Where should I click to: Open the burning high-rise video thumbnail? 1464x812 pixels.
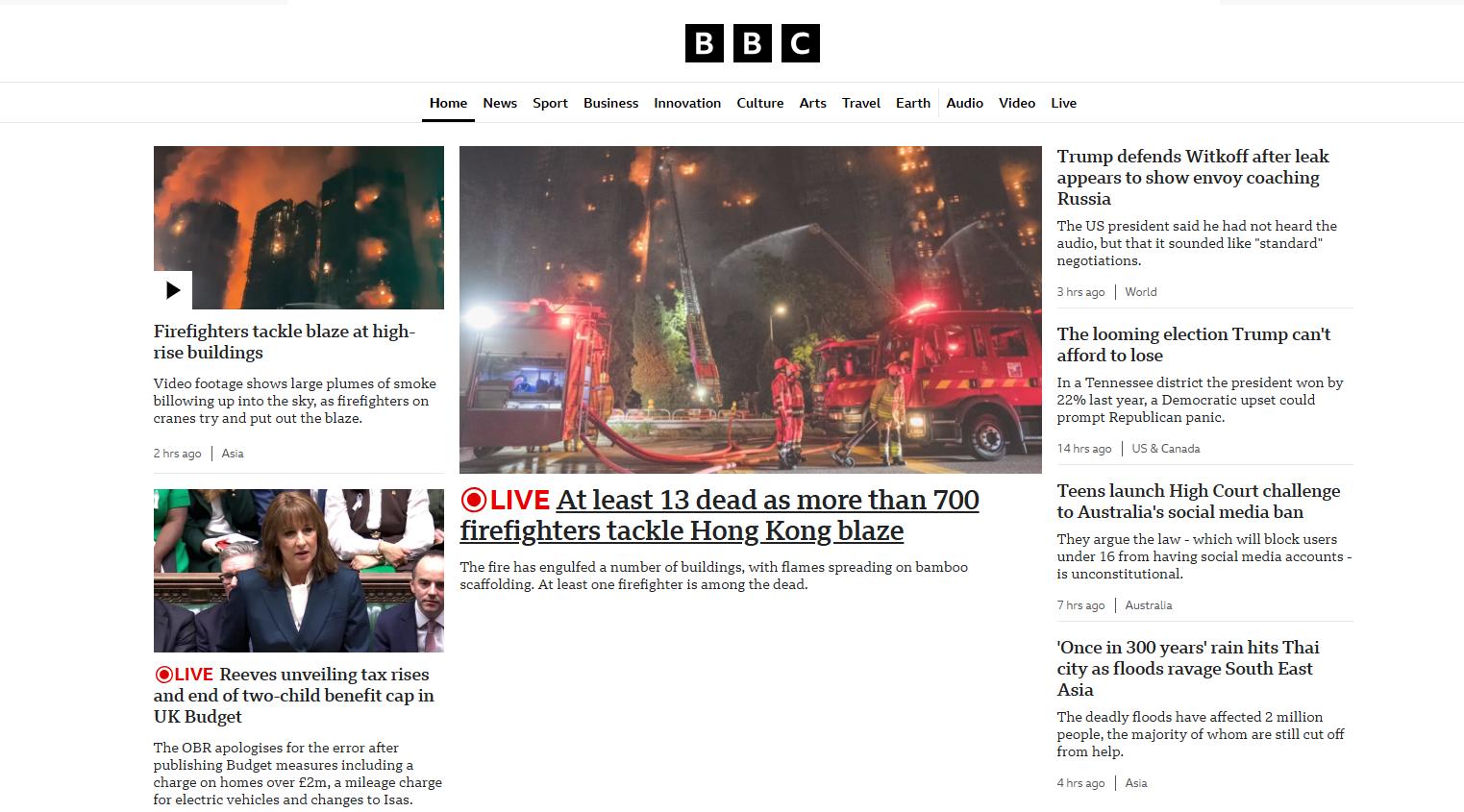299,228
